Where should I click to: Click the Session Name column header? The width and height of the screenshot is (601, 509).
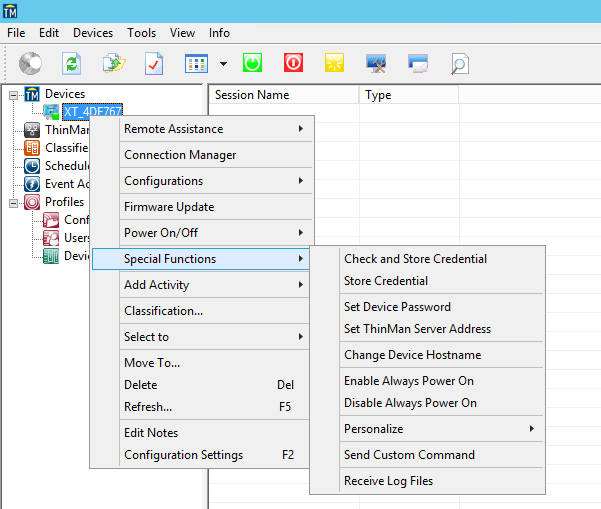pos(252,95)
